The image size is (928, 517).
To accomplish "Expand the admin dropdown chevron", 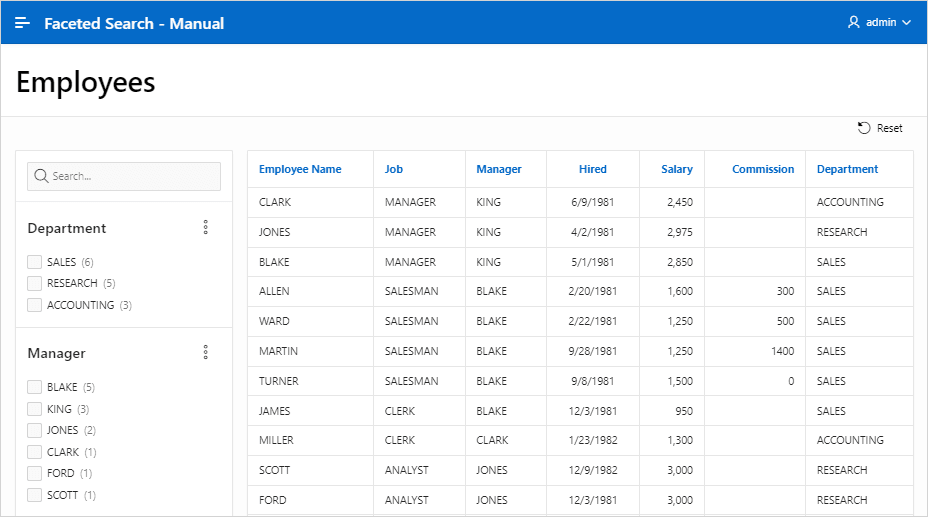I will pos(906,22).
